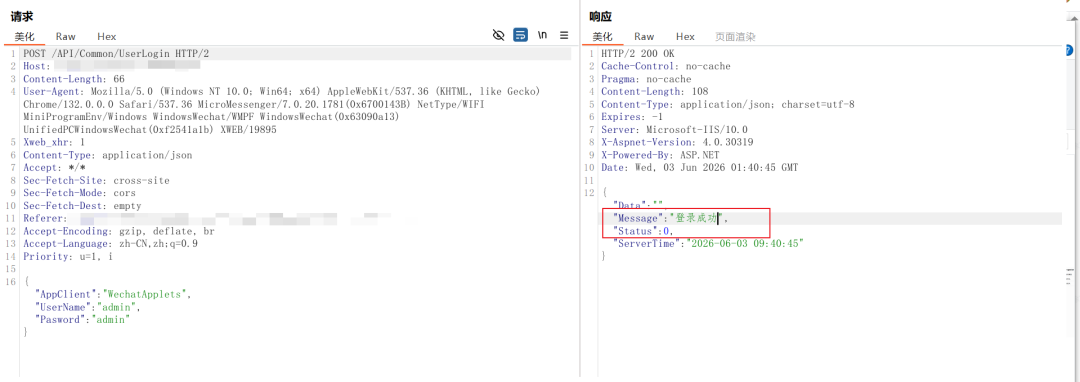
Task: Click the Pragma: no-cache response header
Action: 646,78
